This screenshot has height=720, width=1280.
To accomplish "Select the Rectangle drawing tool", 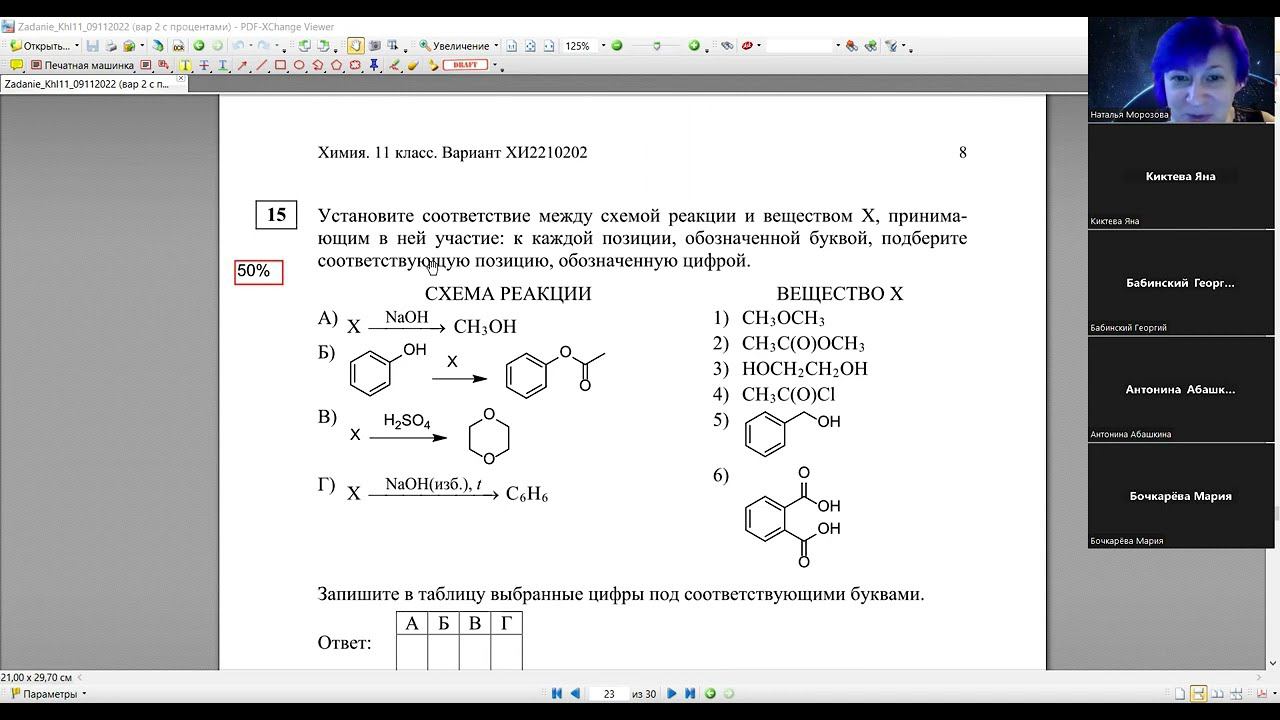I will point(280,65).
